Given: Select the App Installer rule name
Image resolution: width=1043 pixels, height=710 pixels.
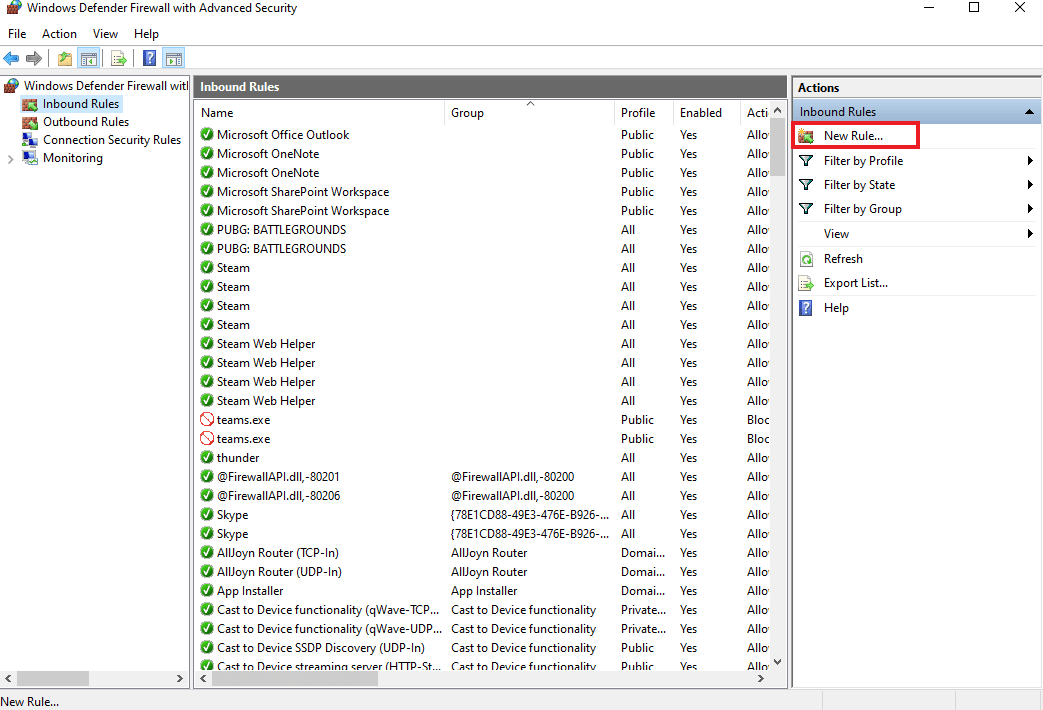Looking at the screenshot, I should [249, 591].
